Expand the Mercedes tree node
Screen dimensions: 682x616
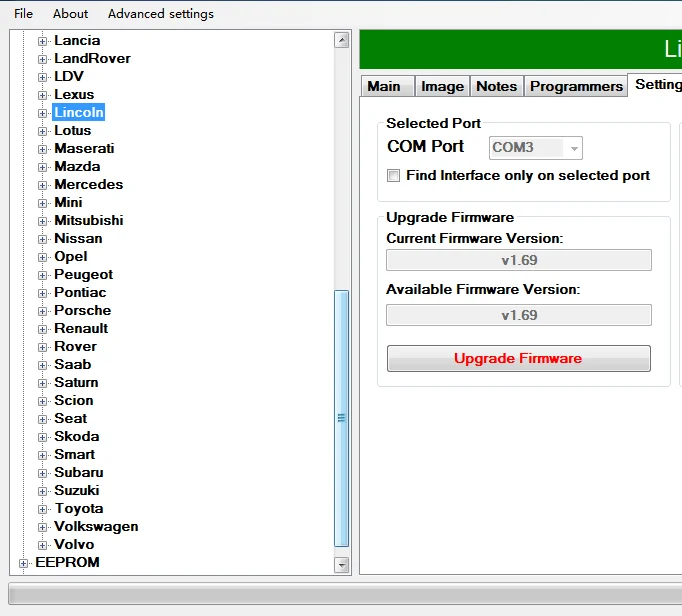42,185
